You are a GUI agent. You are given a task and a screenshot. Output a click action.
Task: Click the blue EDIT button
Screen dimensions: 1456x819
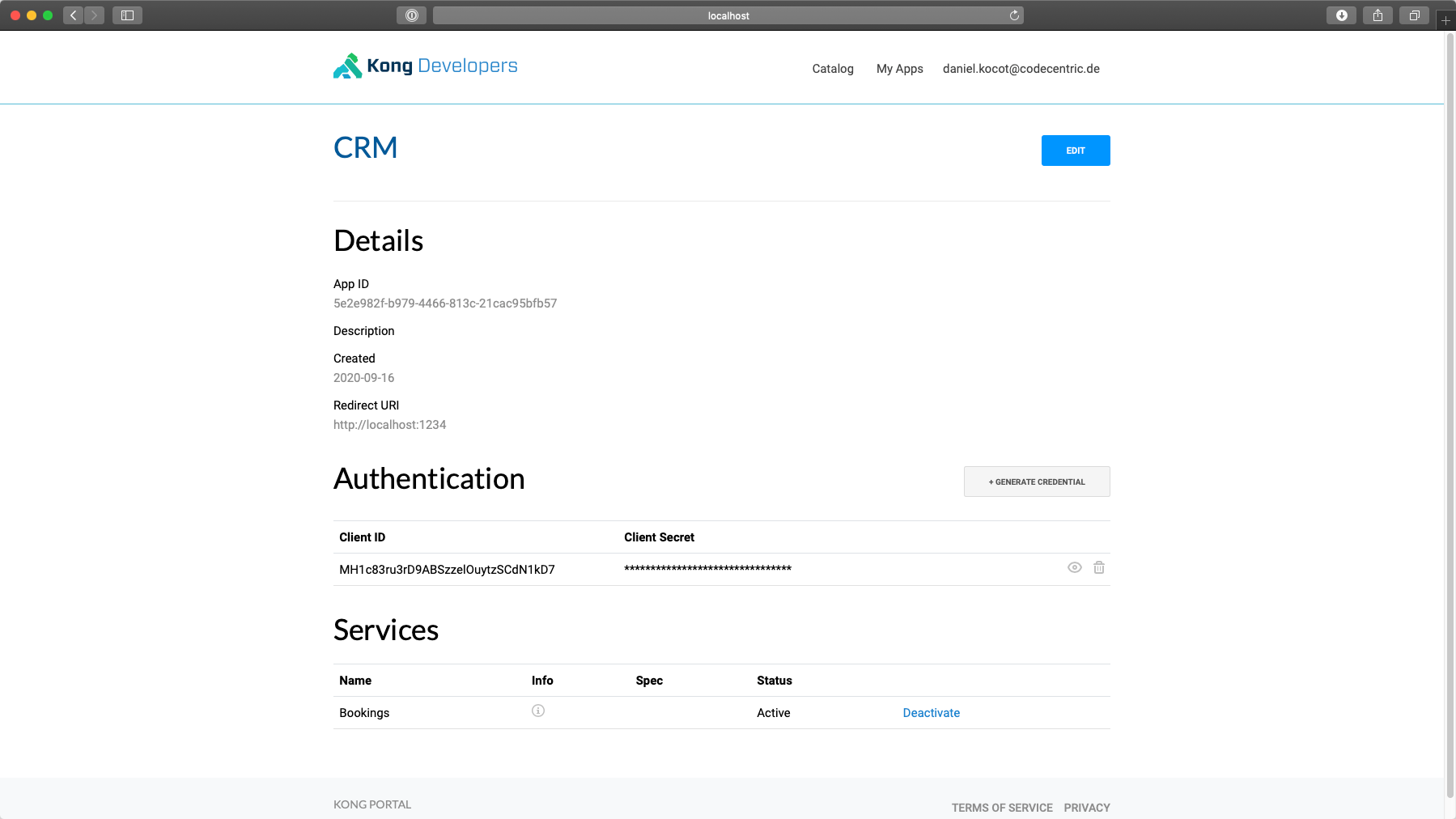pyautogui.click(x=1076, y=151)
